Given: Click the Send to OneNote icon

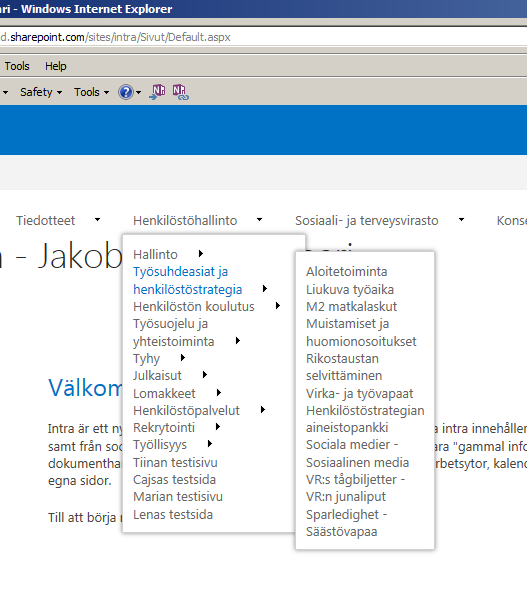Looking at the screenshot, I should pos(157,92).
